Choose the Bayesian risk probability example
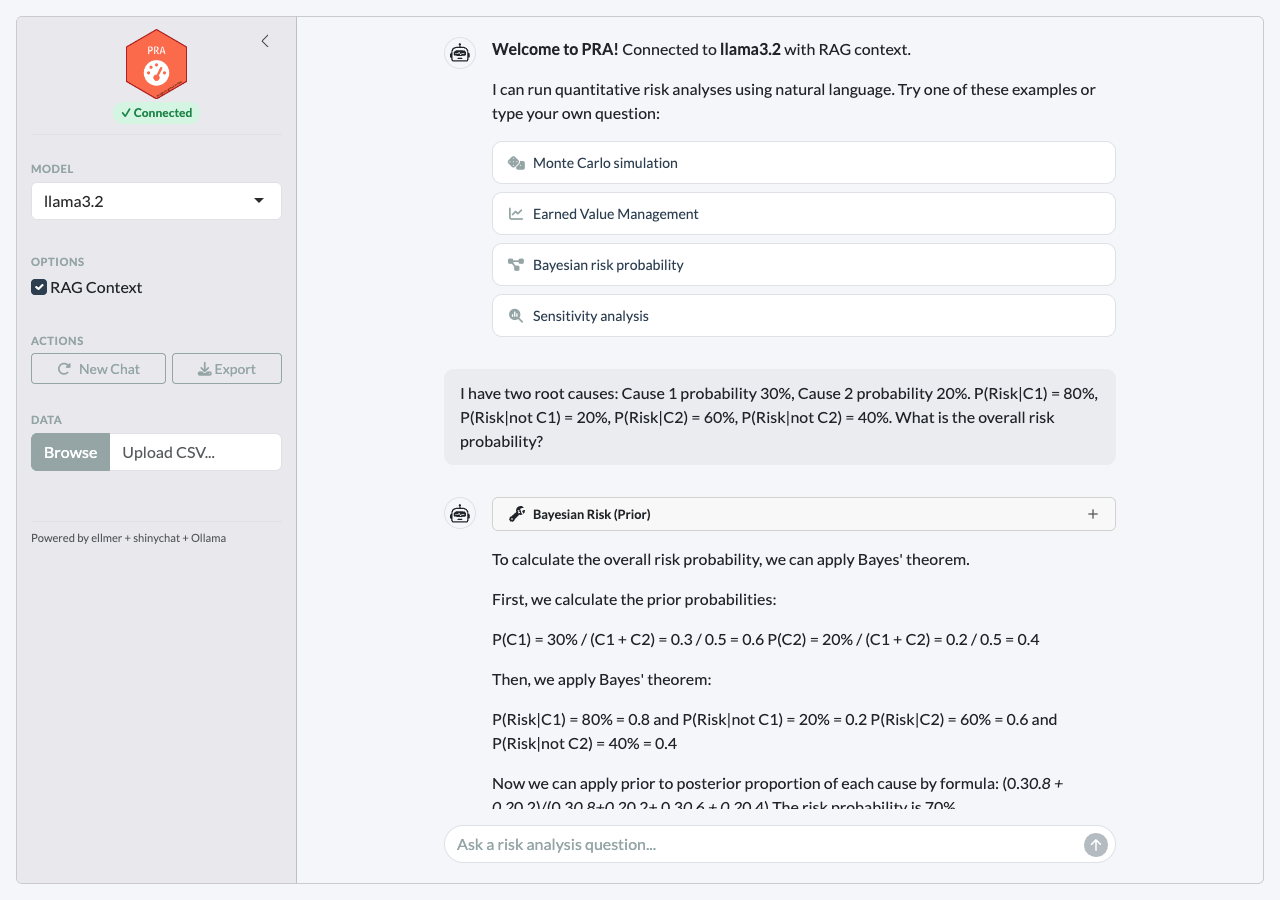 pyautogui.click(x=803, y=265)
